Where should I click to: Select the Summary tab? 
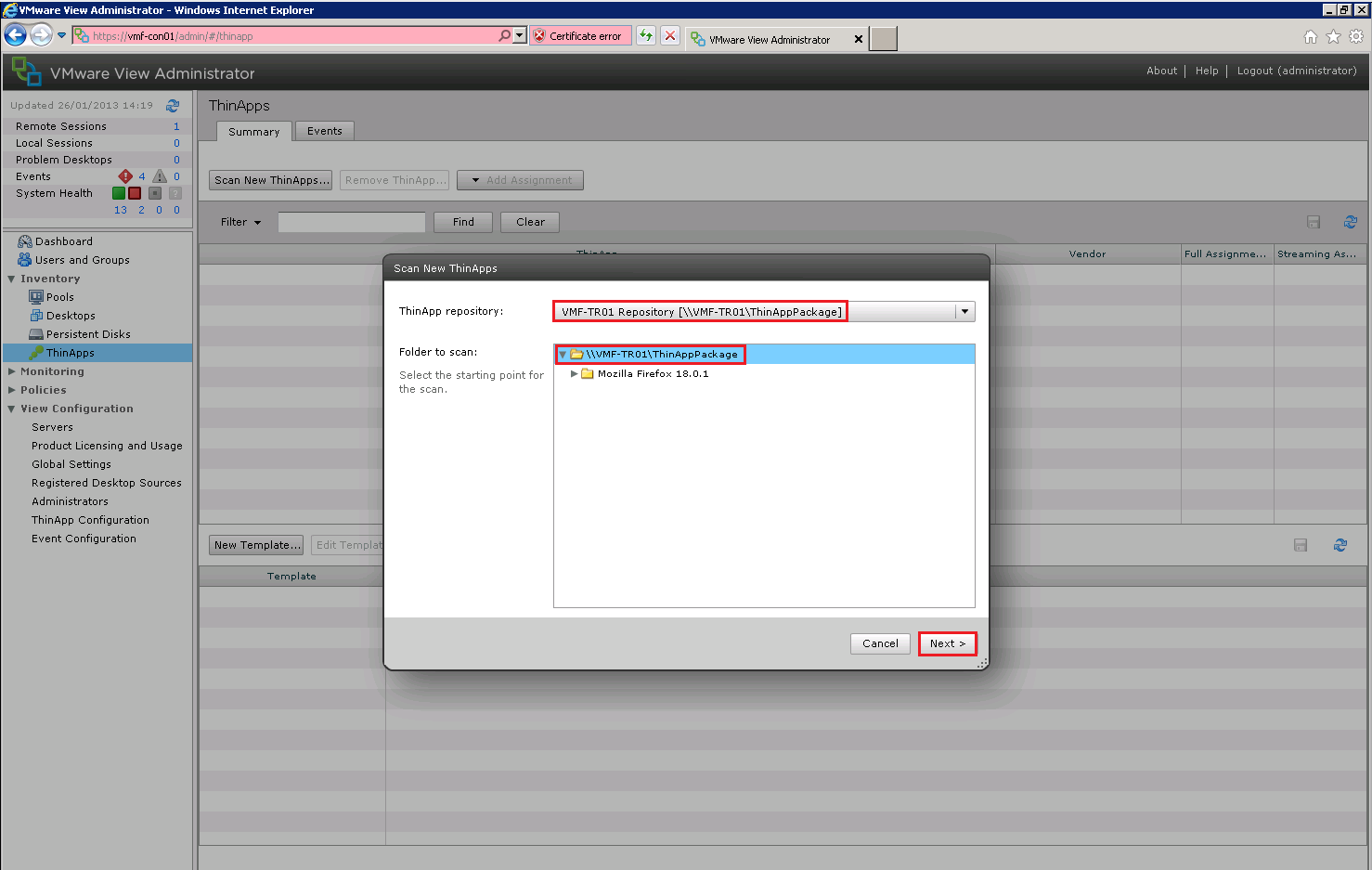tap(253, 132)
